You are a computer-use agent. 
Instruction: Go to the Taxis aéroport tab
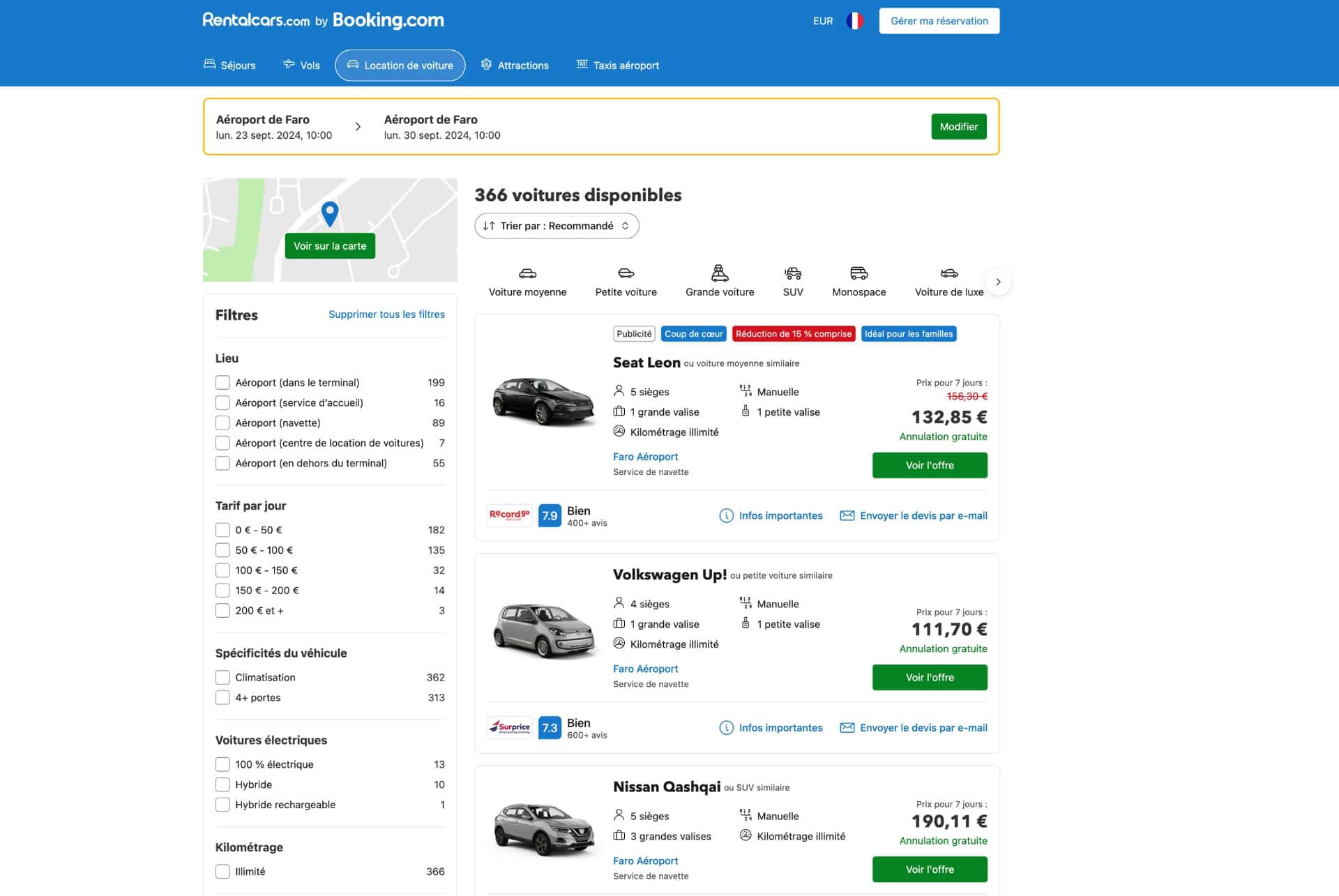[617, 66]
